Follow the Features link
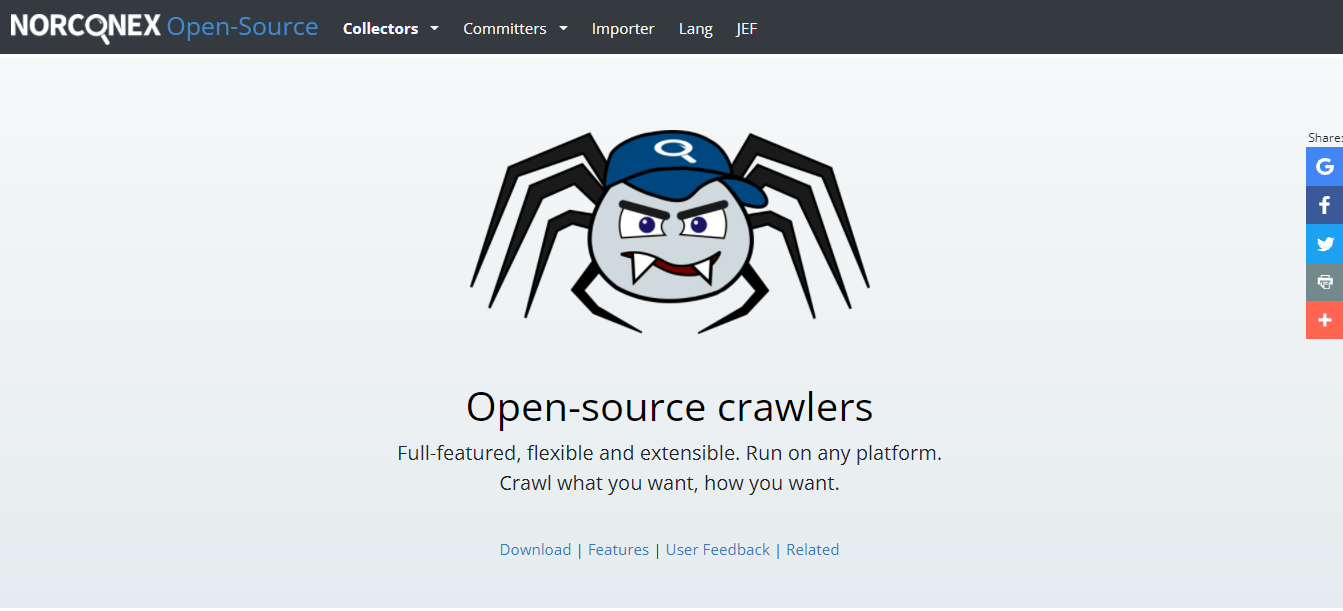The height and width of the screenshot is (611, 1343). tap(618, 549)
